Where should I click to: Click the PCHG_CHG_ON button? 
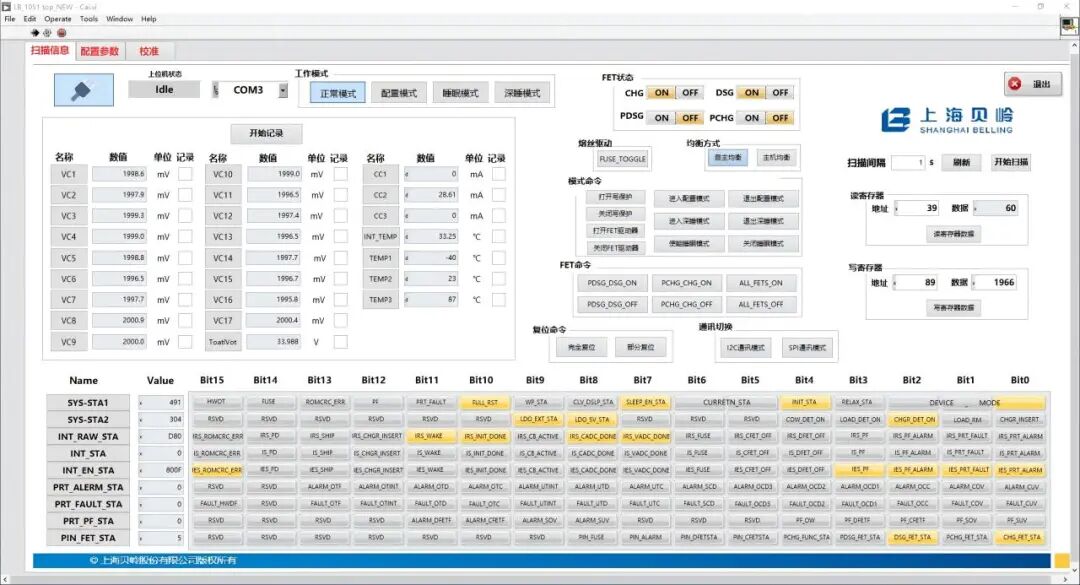(x=686, y=283)
